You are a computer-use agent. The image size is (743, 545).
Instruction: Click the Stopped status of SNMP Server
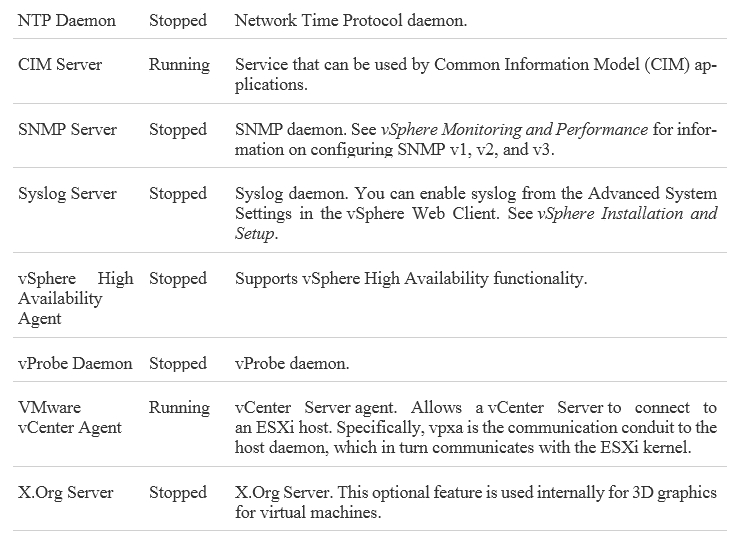pyautogui.click(x=178, y=130)
